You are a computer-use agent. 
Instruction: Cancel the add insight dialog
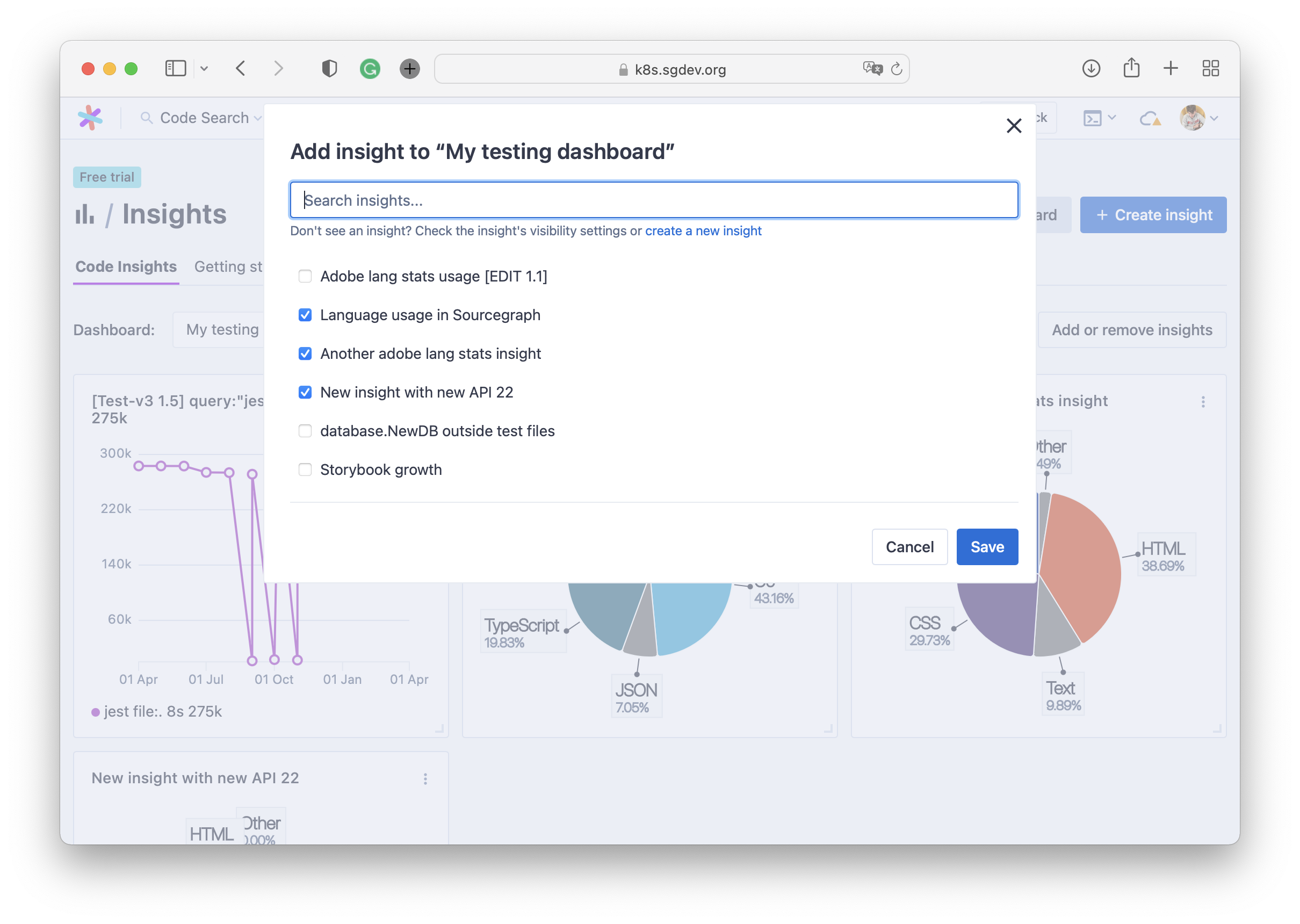909,547
